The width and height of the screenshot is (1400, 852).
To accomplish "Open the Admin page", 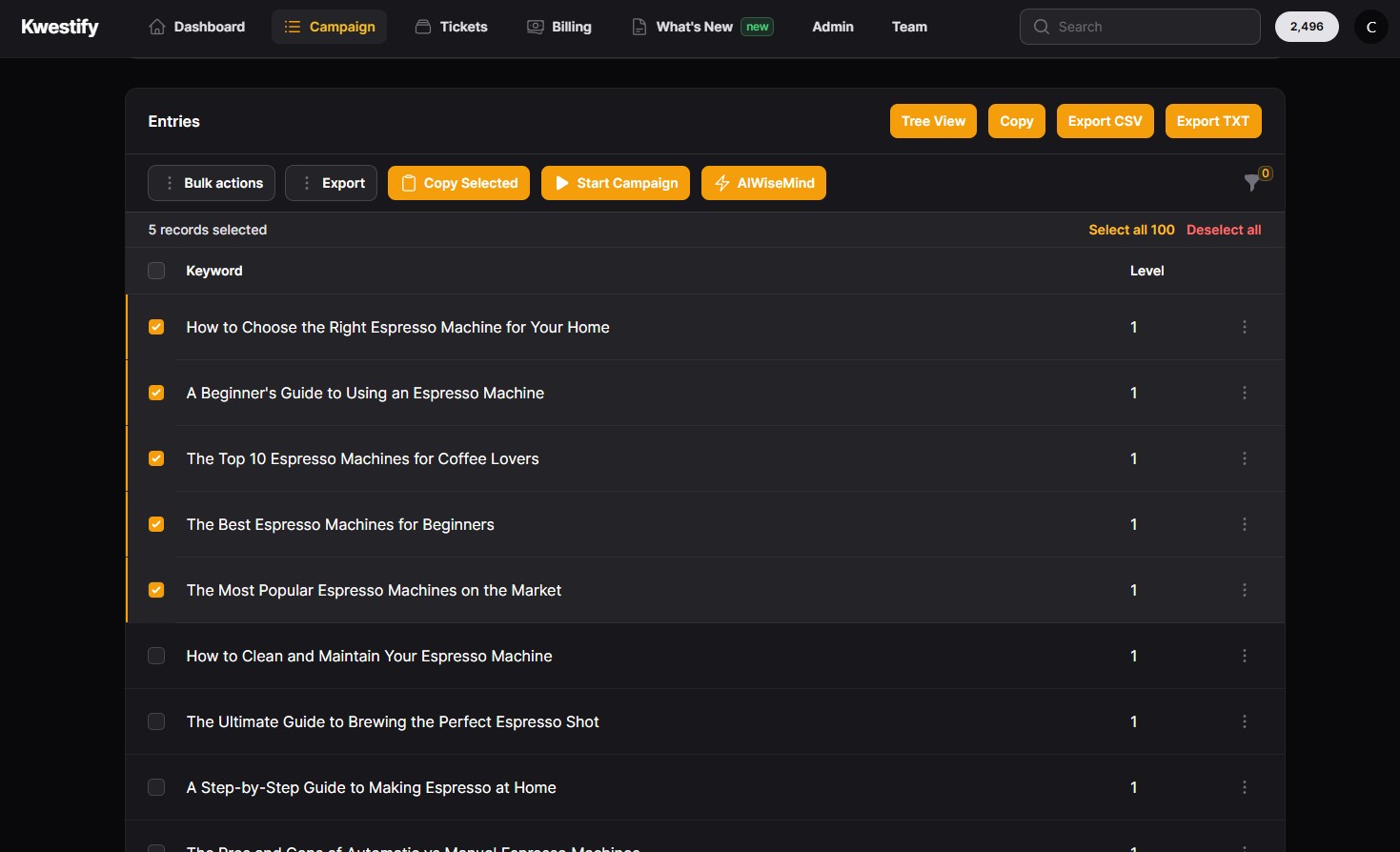I will [x=833, y=27].
